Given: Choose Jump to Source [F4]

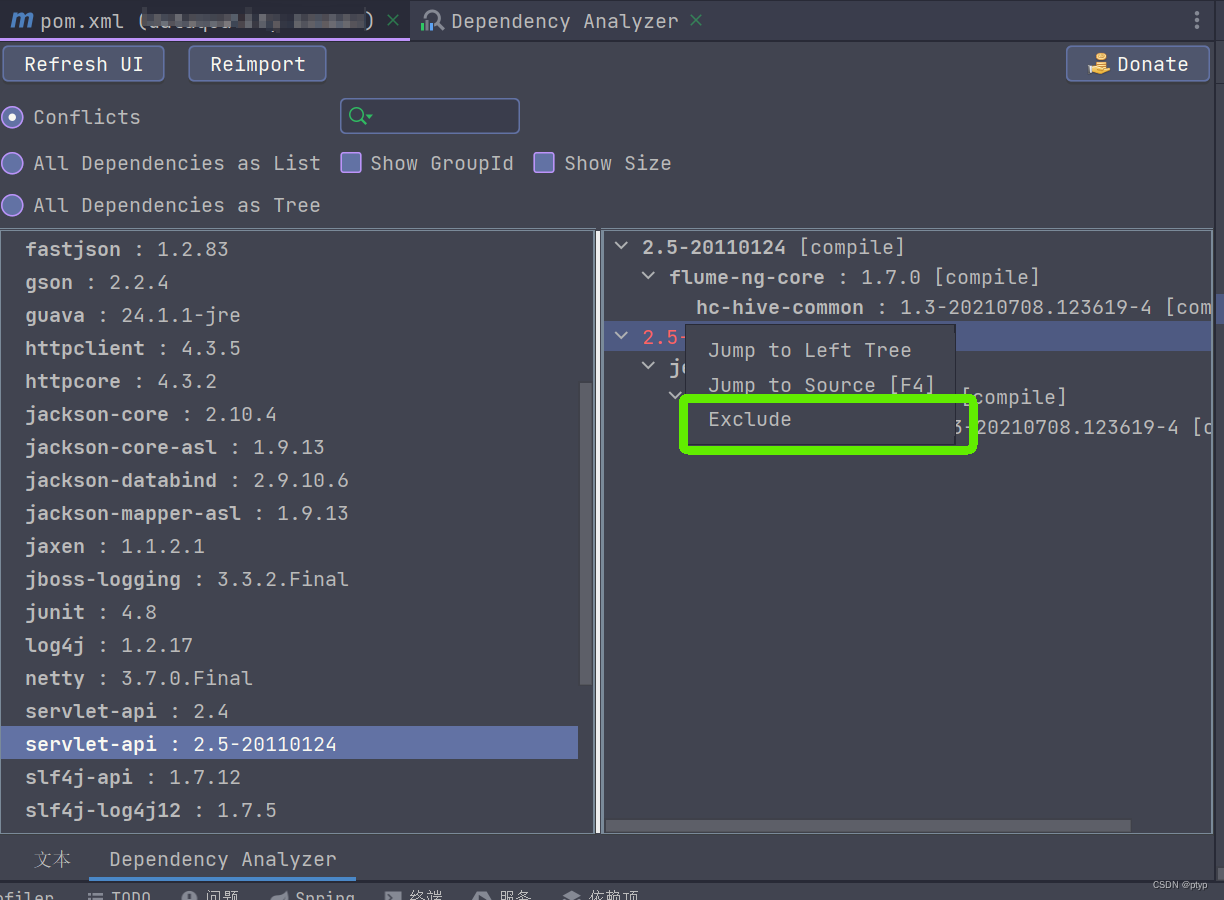Looking at the screenshot, I should tap(820, 385).
